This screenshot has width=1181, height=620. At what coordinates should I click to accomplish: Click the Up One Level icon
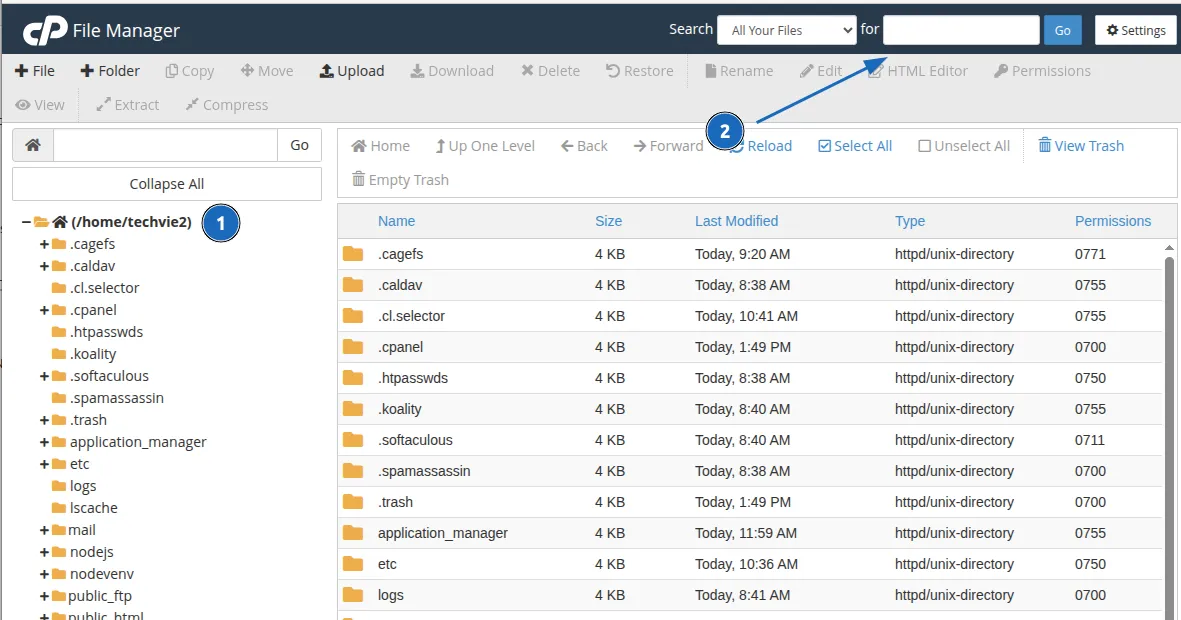(x=441, y=146)
